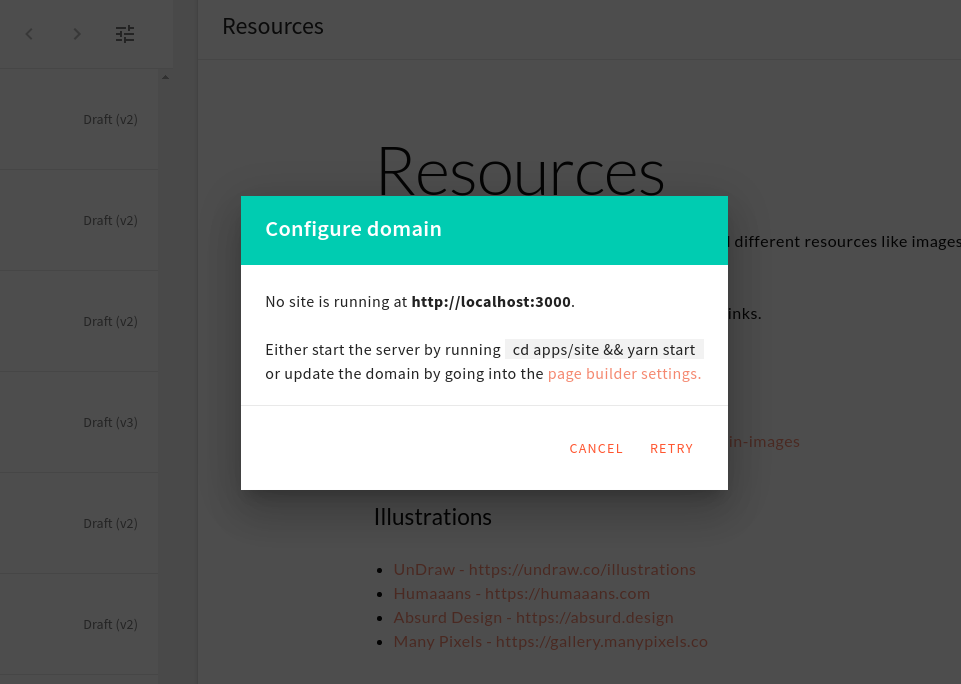Click the Resources title in the top bar

click(x=273, y=27)
